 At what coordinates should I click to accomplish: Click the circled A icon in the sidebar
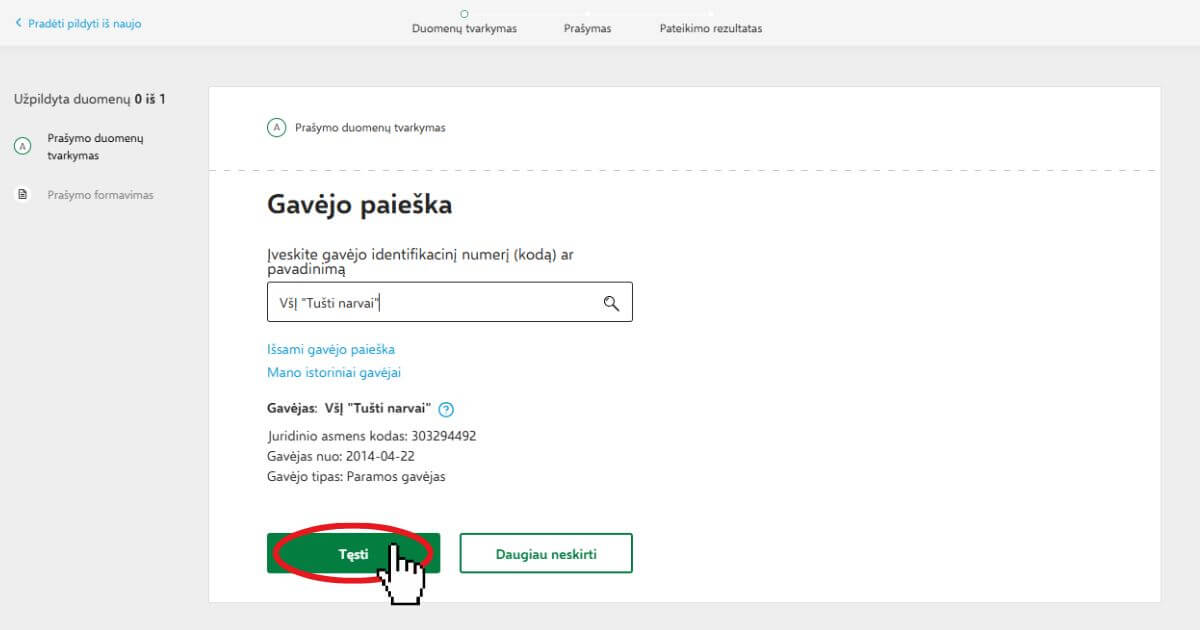tap(22, 147)
